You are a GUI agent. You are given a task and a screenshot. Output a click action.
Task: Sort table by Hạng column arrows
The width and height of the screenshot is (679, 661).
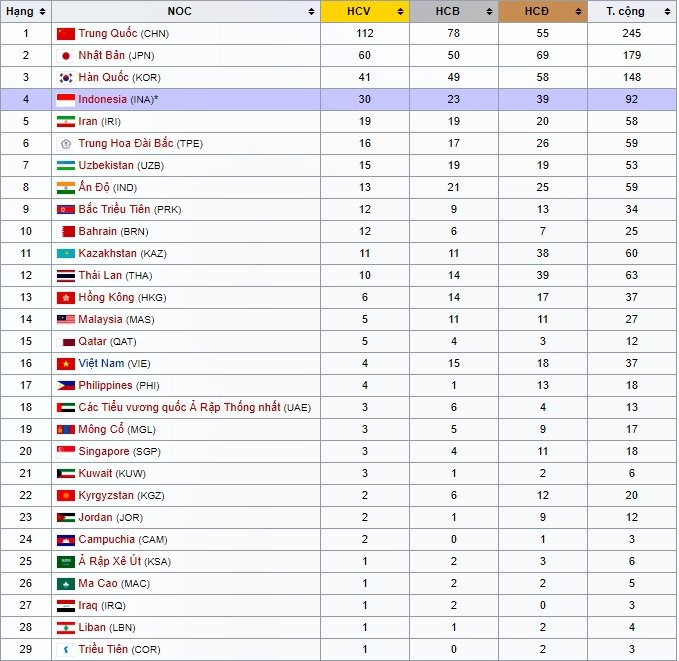pyautogui.click(x=42, y=12)
